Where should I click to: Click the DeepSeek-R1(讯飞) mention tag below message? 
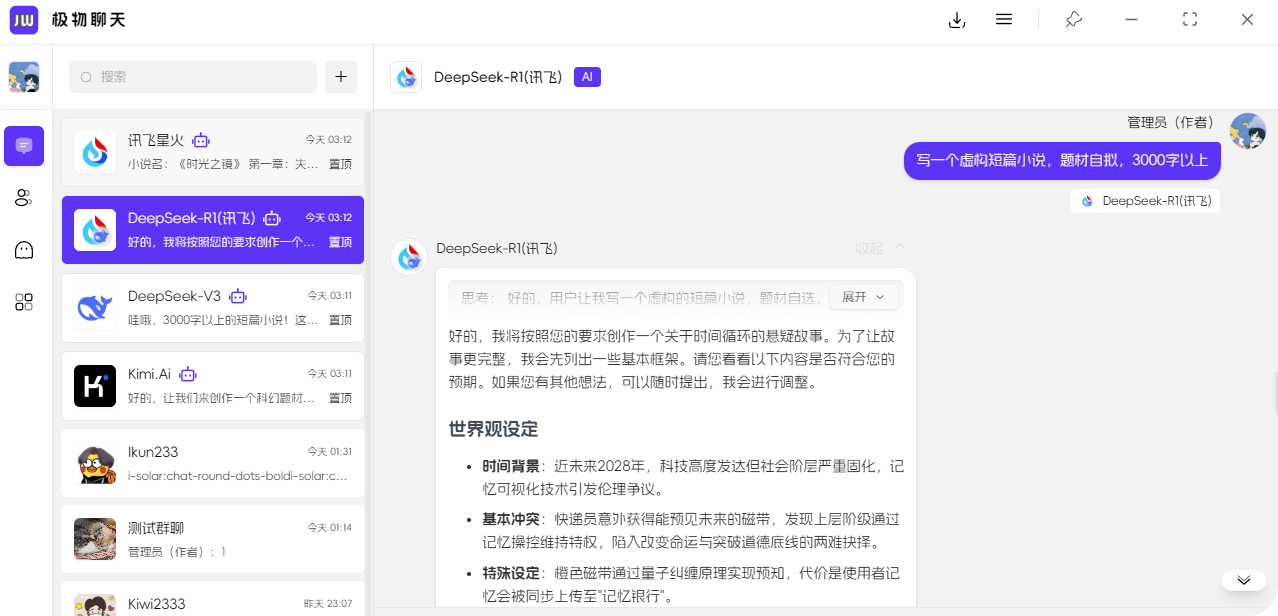[x=1145, y=201]
